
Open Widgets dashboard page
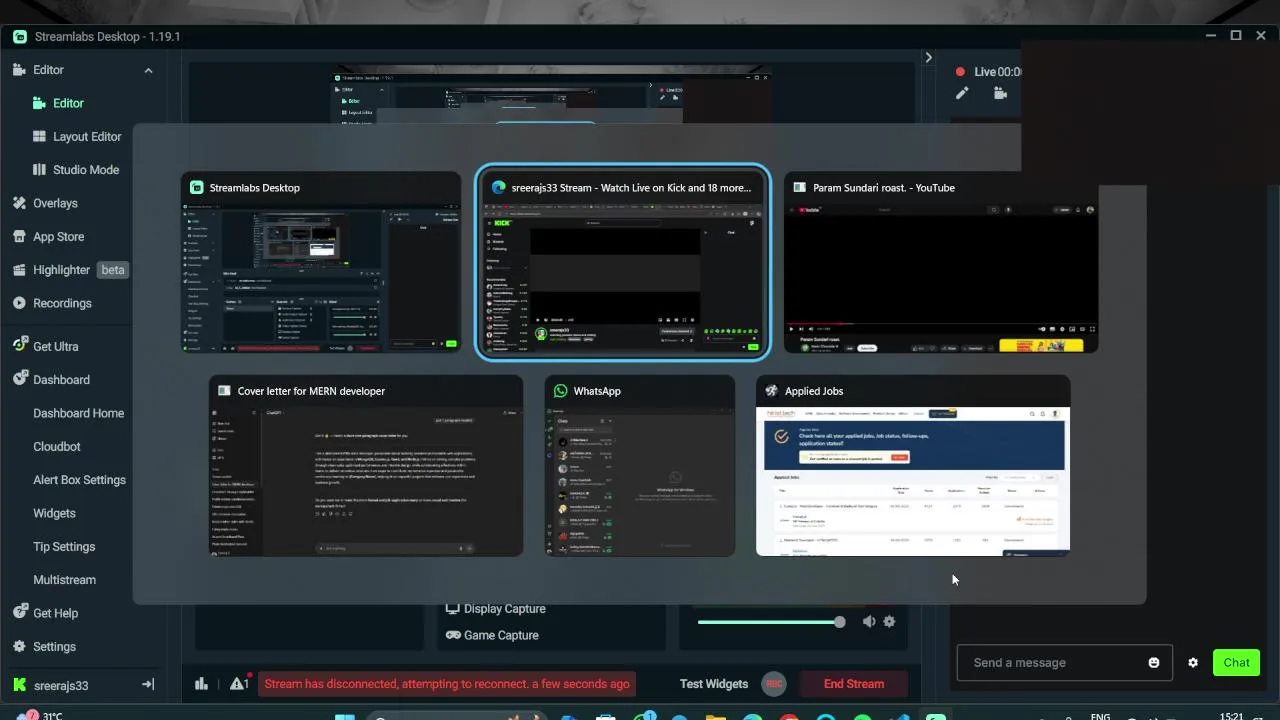click(54, 513)
